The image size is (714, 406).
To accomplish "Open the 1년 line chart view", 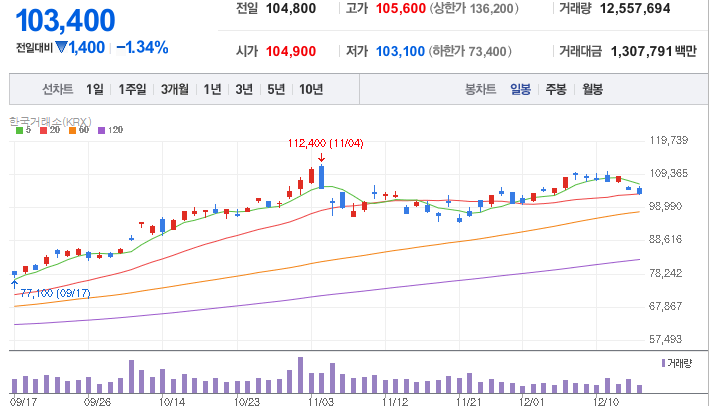I will pos(212,89).
